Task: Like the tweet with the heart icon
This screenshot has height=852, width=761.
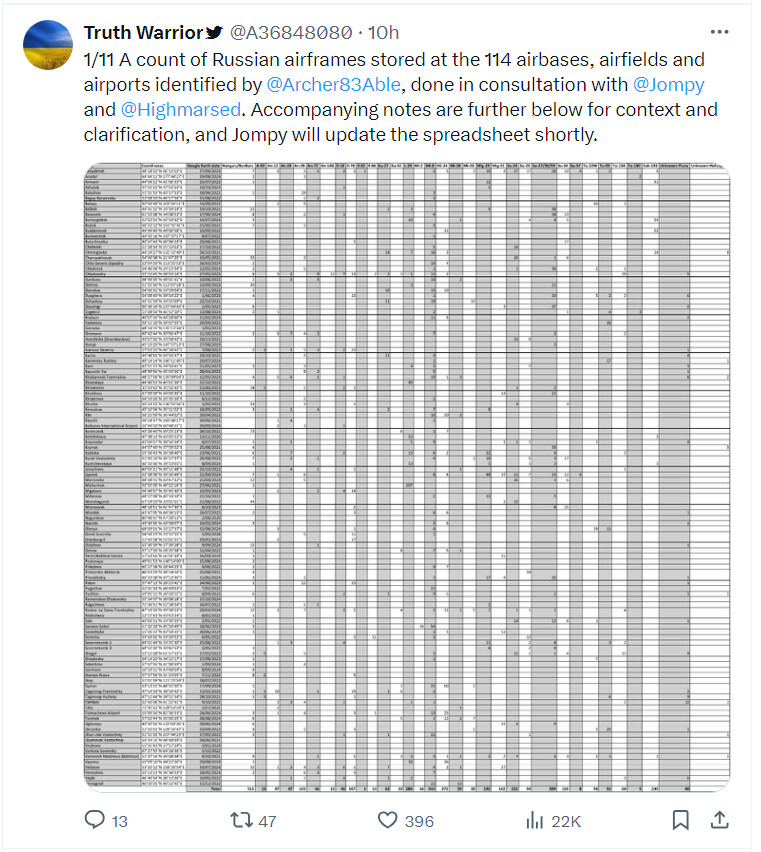Action: point(387,820)
